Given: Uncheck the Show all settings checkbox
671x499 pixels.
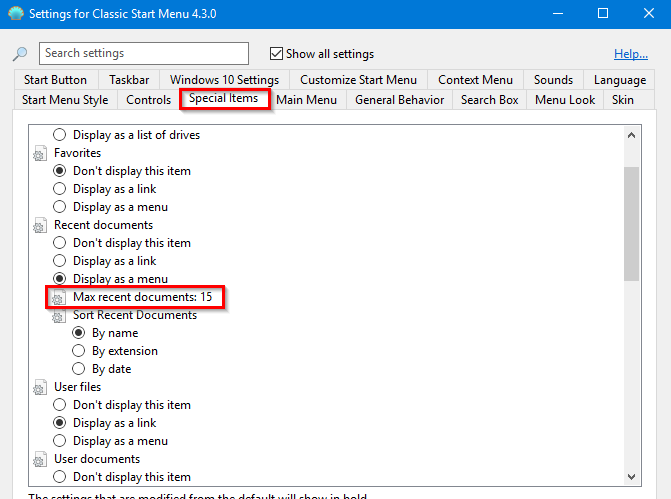Looking at the screenshot, I should (277, 54).
